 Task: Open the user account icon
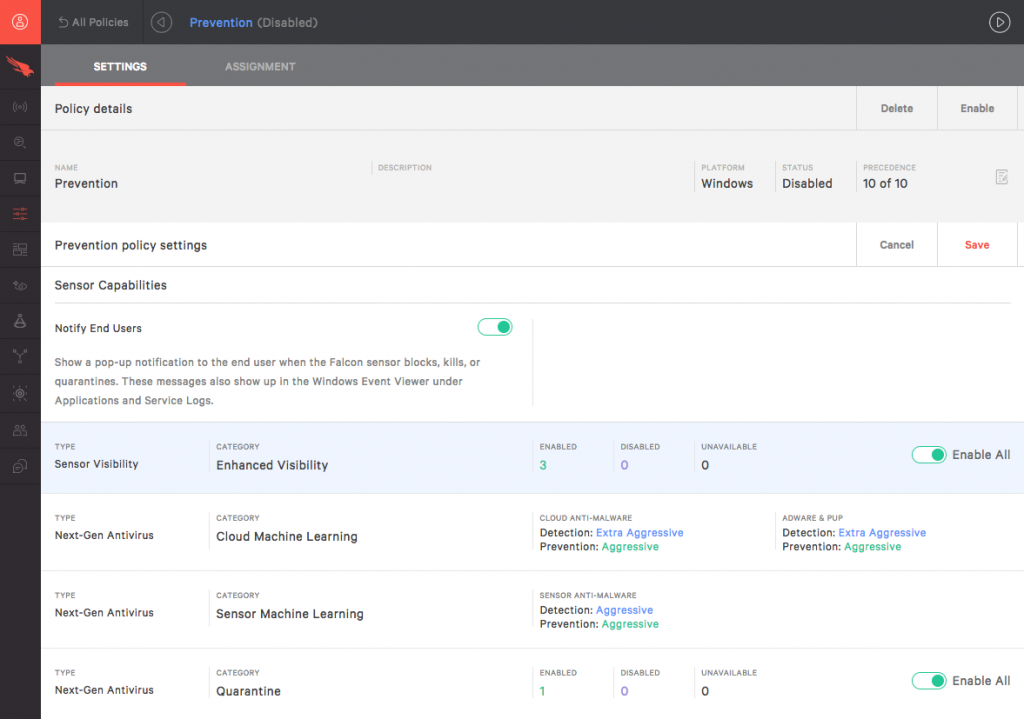(x=20, y=22)
